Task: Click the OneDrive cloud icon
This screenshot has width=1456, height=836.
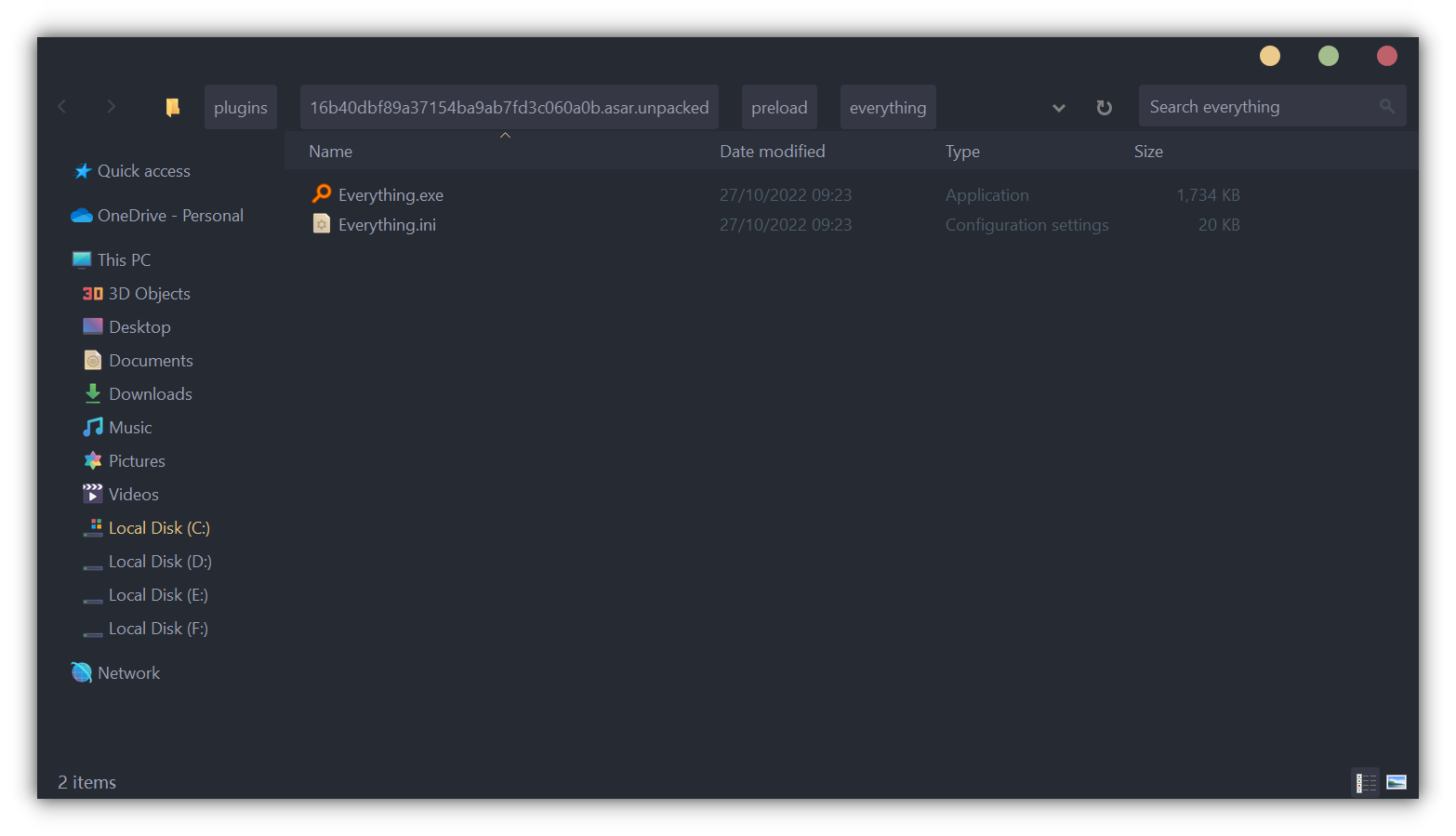Action: [x=82, y=216]
